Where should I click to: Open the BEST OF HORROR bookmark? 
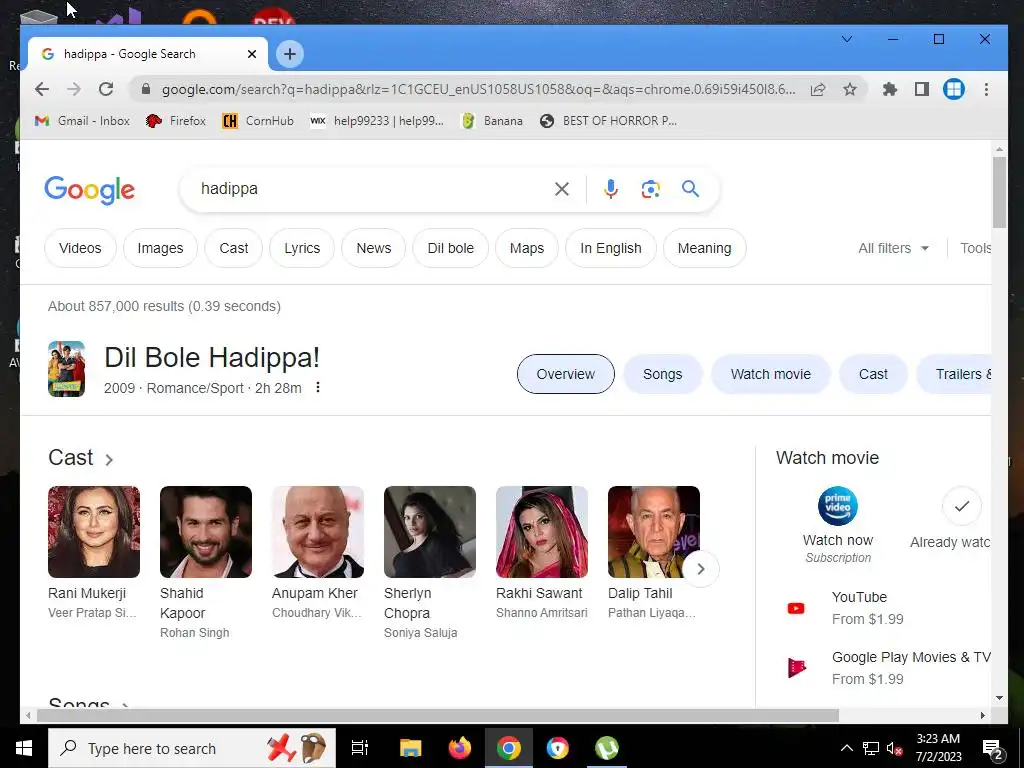pyautogui.click(x=608, y=121)
